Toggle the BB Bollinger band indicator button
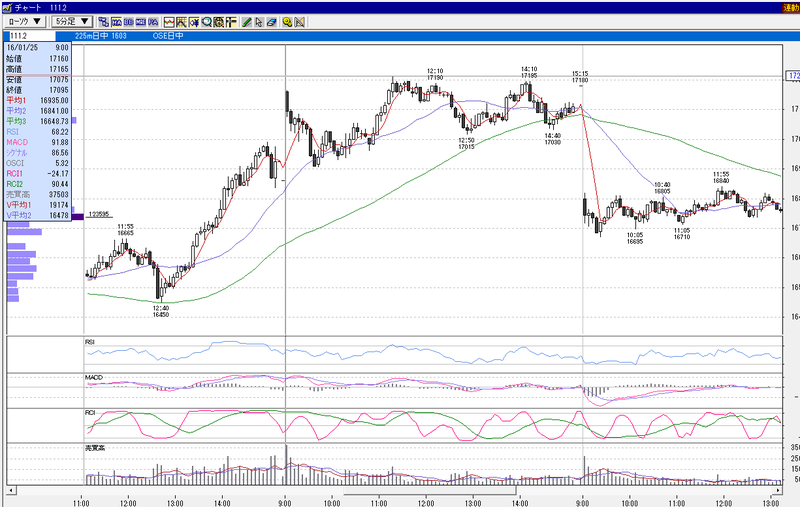The width and height of the screenshot is (800, 507). 129,22
